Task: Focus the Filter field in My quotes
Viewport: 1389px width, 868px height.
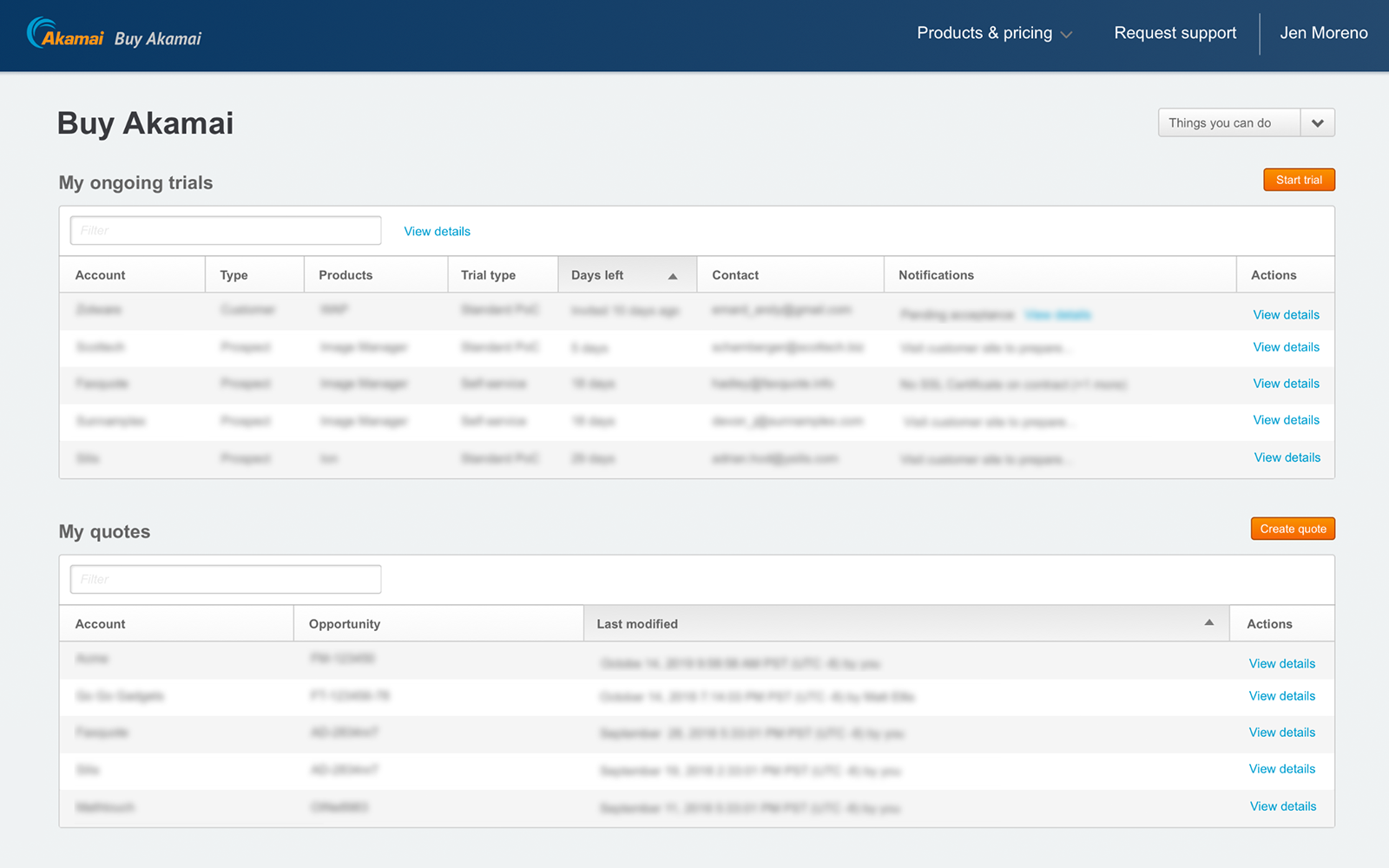Action: [x=226, y=579]
